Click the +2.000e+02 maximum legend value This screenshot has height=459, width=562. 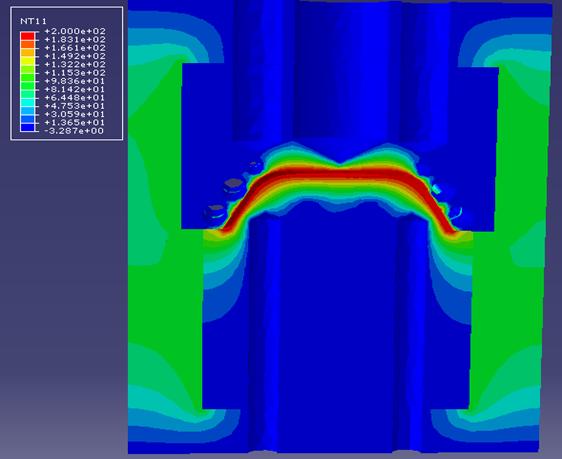click(x=75, y=31)
